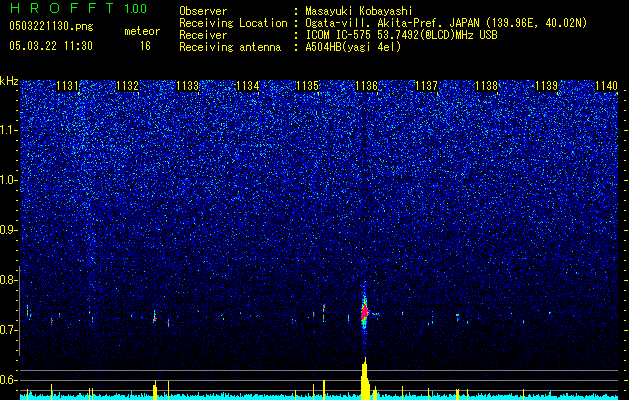Screen dimensions: 629x400
Task: Click the 1134 time marker
Action: [x=247, y=86]
